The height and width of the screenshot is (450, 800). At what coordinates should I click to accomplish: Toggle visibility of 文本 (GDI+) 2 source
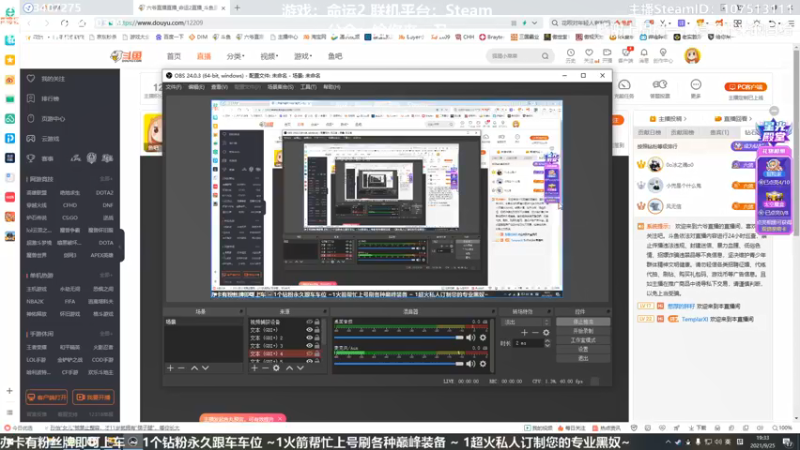click(309, 338)
